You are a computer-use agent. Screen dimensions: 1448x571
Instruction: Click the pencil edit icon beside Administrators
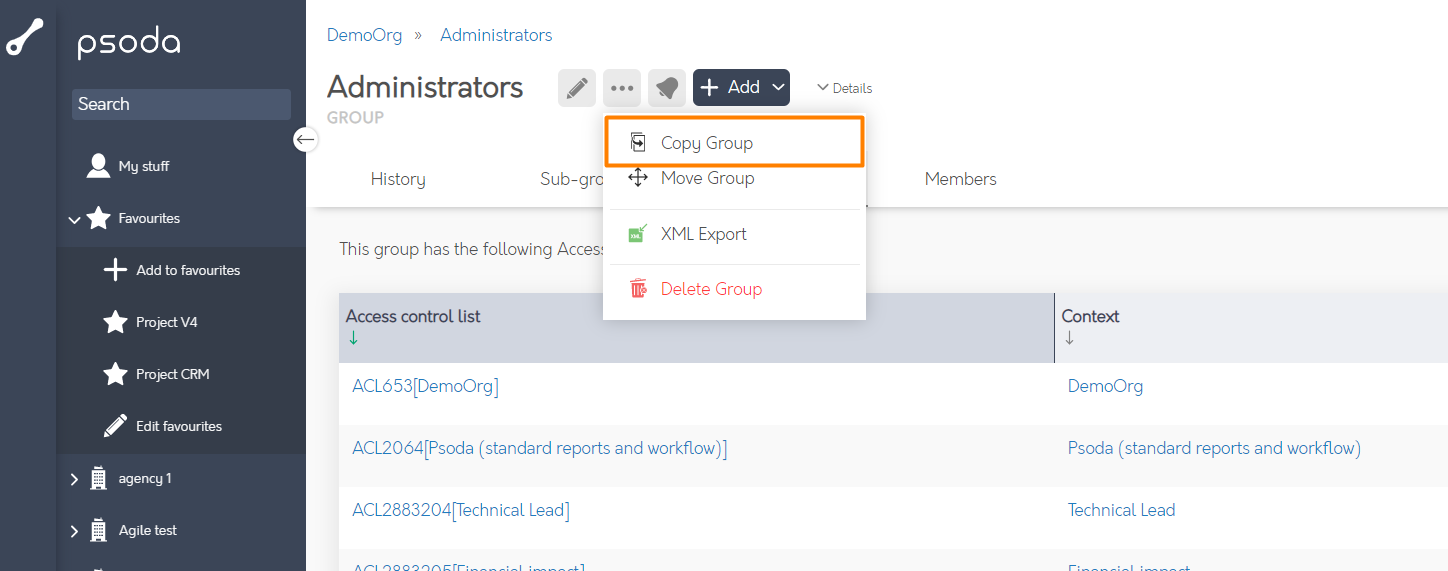pos(576,88)
